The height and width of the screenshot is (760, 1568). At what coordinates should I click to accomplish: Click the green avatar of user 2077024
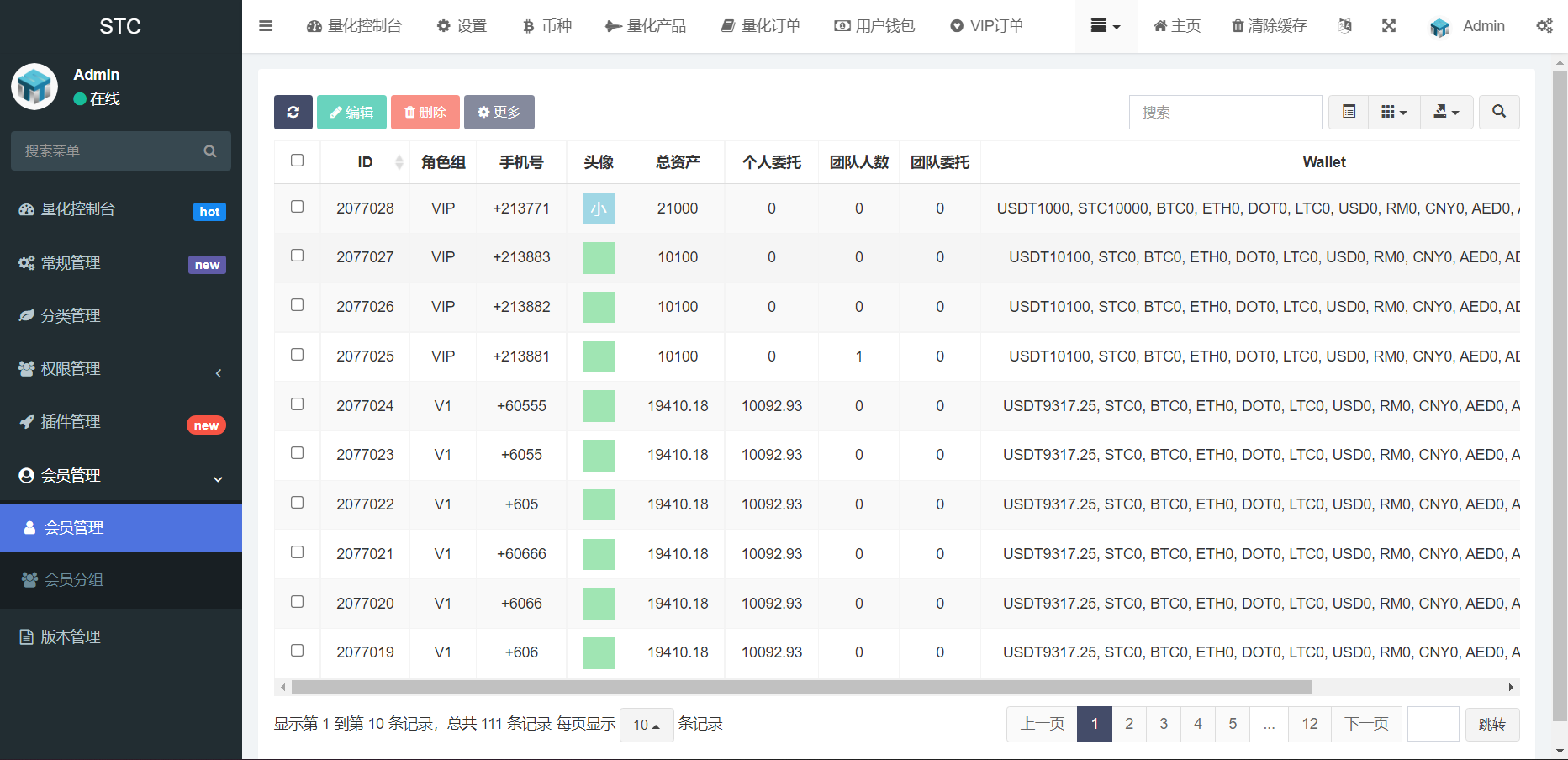599,406
